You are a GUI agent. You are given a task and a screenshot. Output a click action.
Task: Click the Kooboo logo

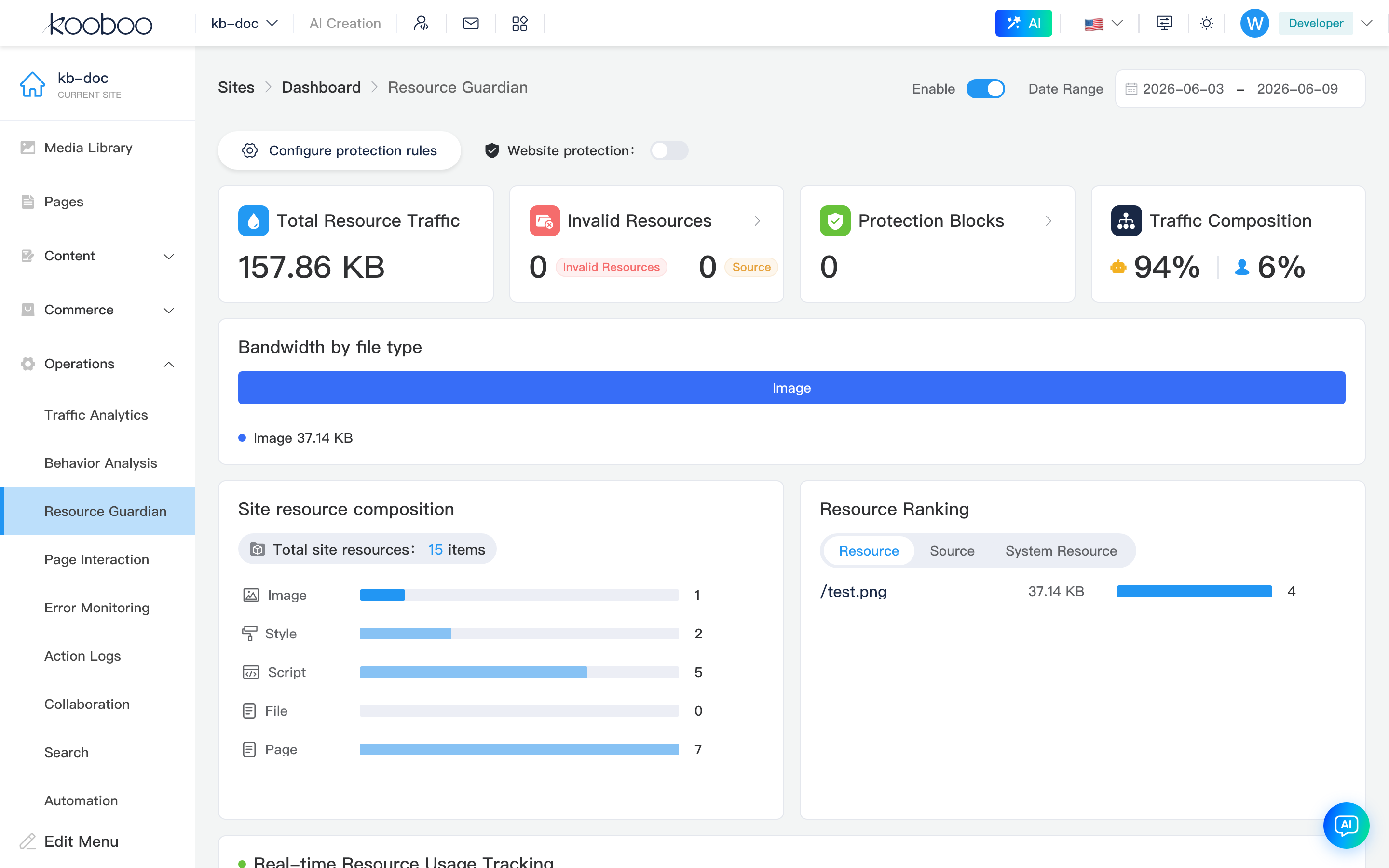tap(97, 24)
